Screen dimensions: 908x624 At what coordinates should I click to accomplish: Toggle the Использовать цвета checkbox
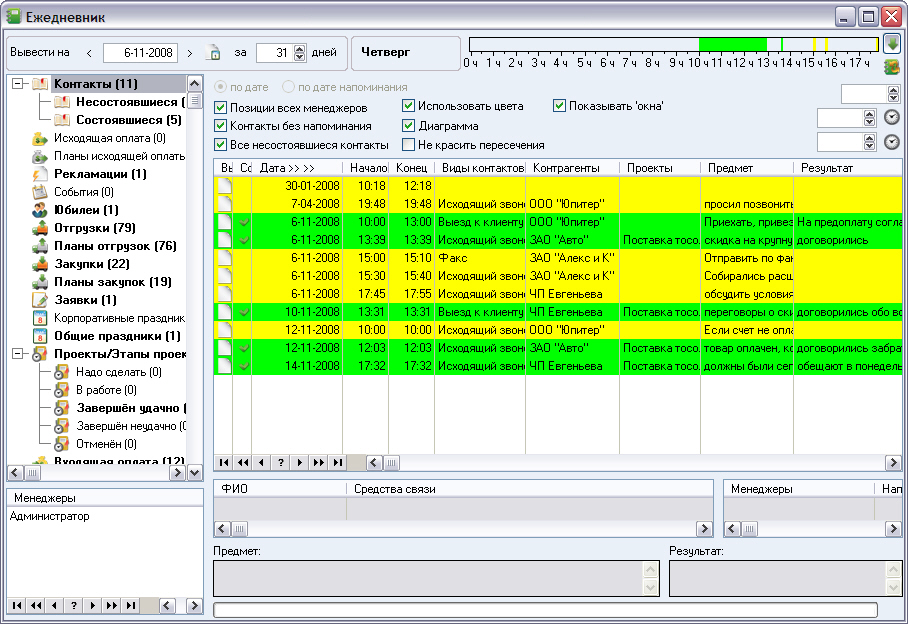(408, 106)
